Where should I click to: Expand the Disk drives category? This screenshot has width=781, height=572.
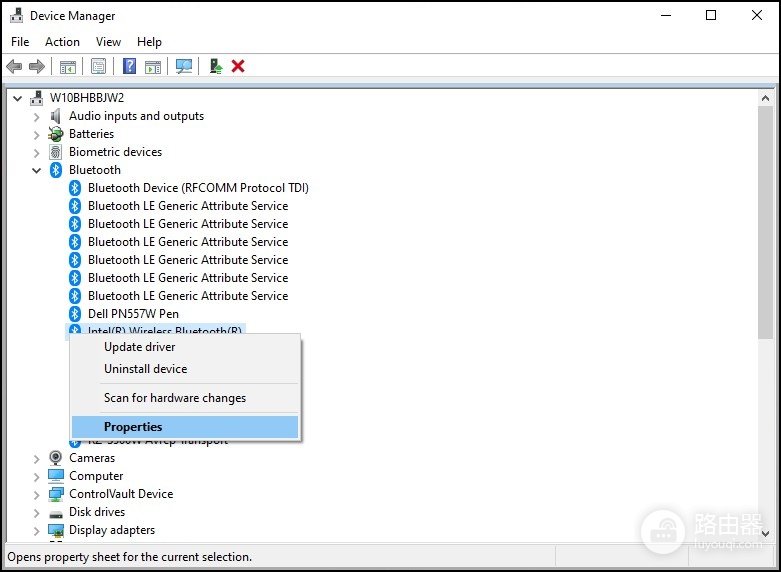click(x=36, y=512)
